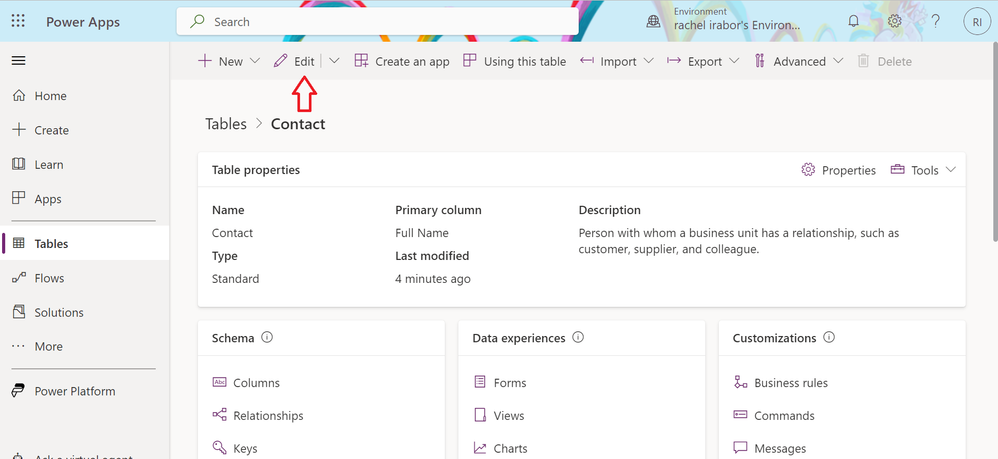Click the notifications bell icon
998x459 pixels.
pos(854,21)
